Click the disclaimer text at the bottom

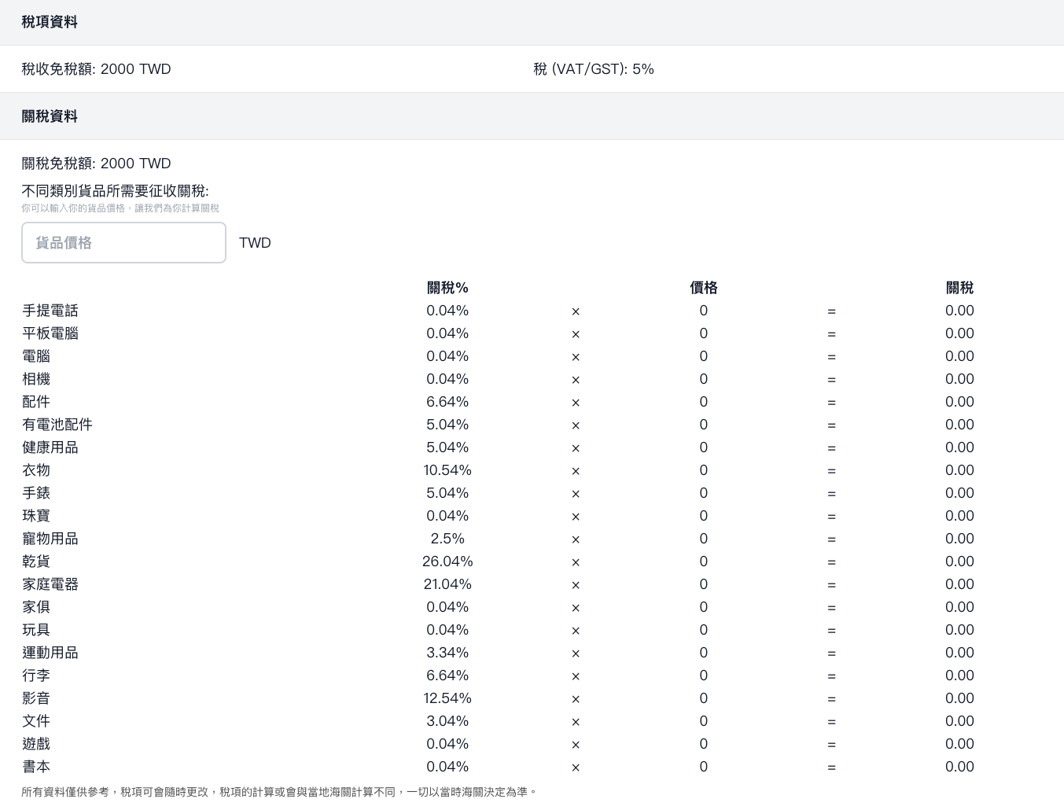coord(280,792)
